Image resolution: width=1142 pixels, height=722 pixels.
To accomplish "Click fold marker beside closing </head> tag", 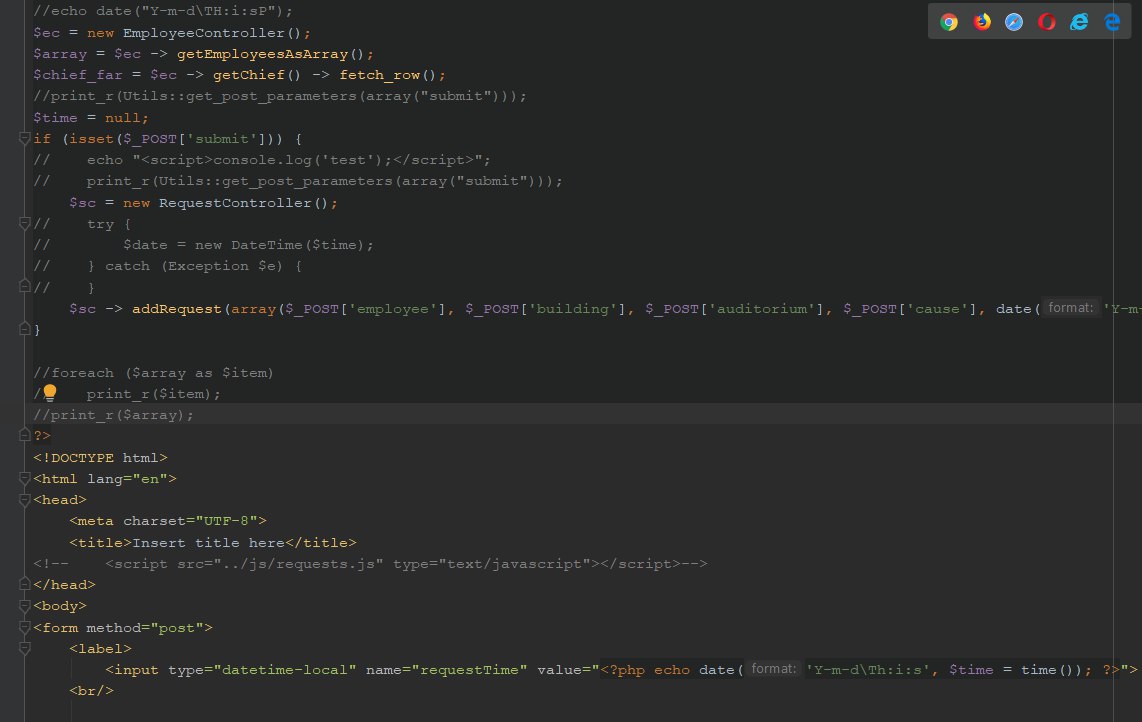I will coord(24,584).
